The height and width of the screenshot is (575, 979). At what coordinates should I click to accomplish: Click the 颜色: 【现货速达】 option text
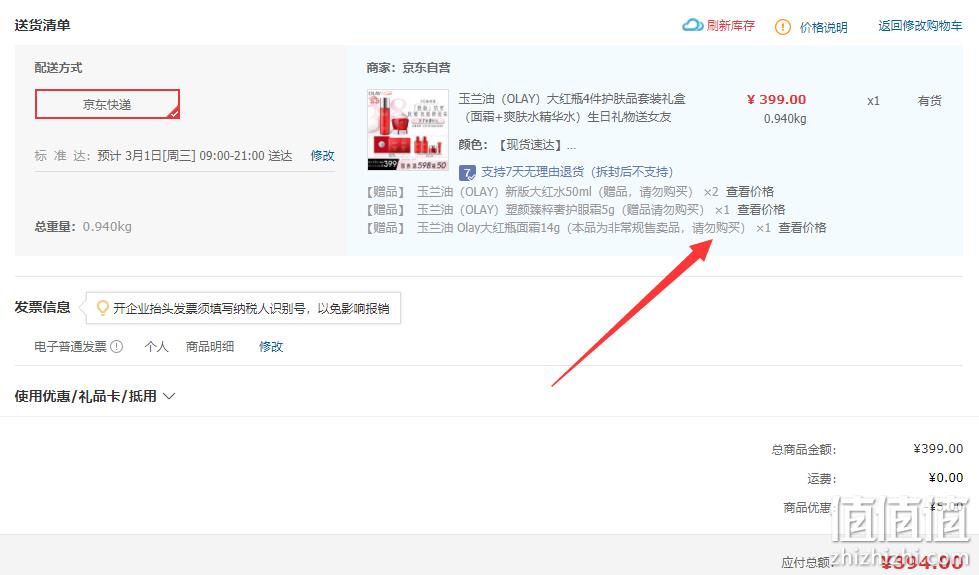(517, 145)
